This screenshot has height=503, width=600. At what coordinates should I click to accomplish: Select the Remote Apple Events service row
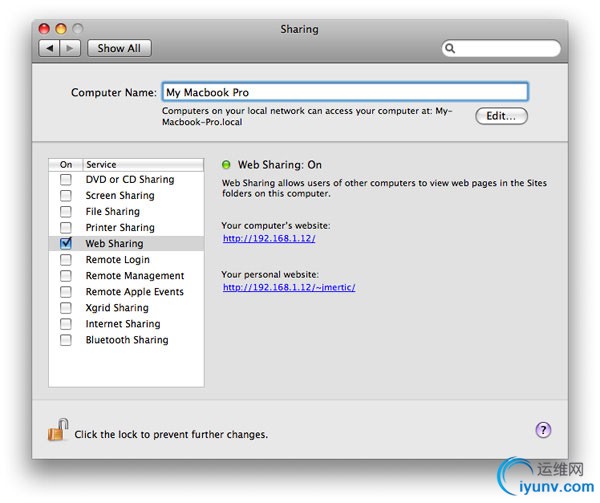[x=126, y=291]
